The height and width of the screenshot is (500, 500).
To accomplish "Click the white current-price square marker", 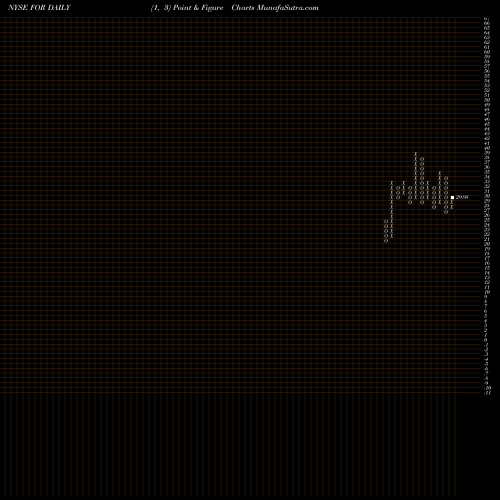I will click(452, 198).
